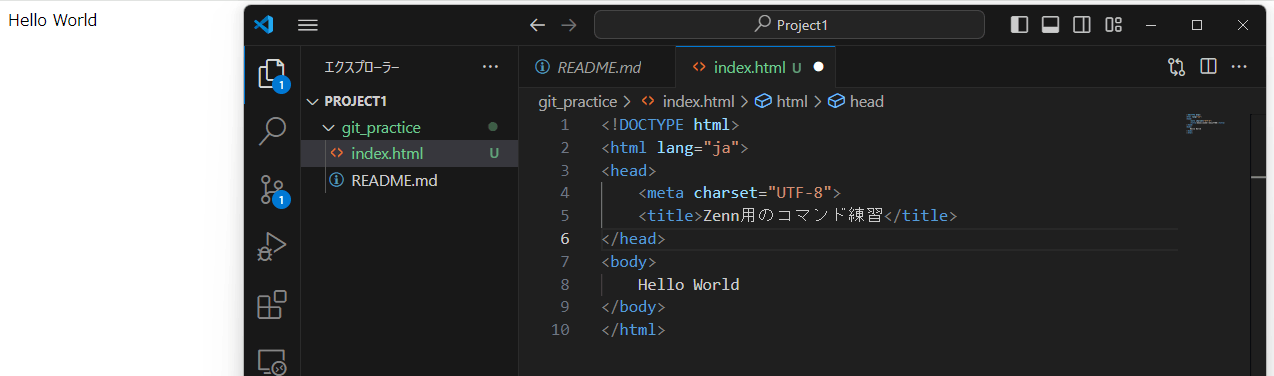
Task: Open the hamburger application menu
Action: point(308,25)
